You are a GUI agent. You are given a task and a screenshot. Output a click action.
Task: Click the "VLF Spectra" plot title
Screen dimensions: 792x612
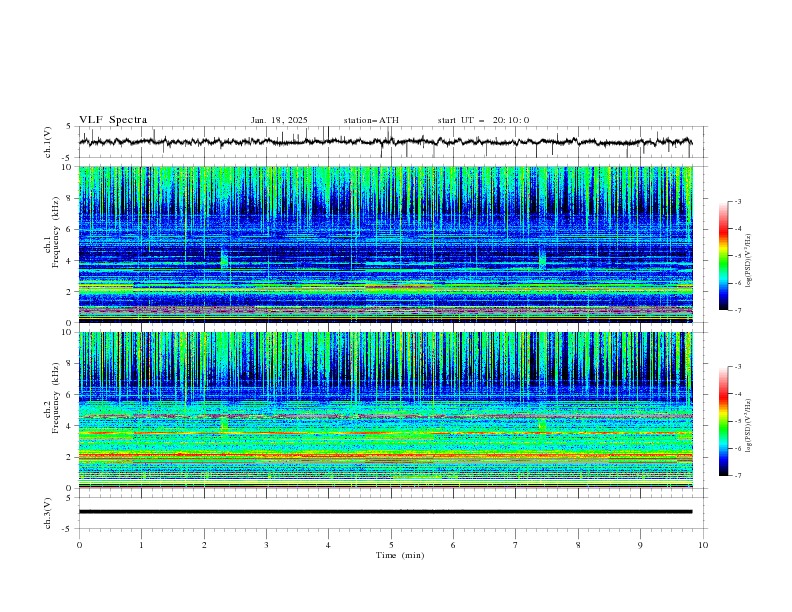click(113, 120)
